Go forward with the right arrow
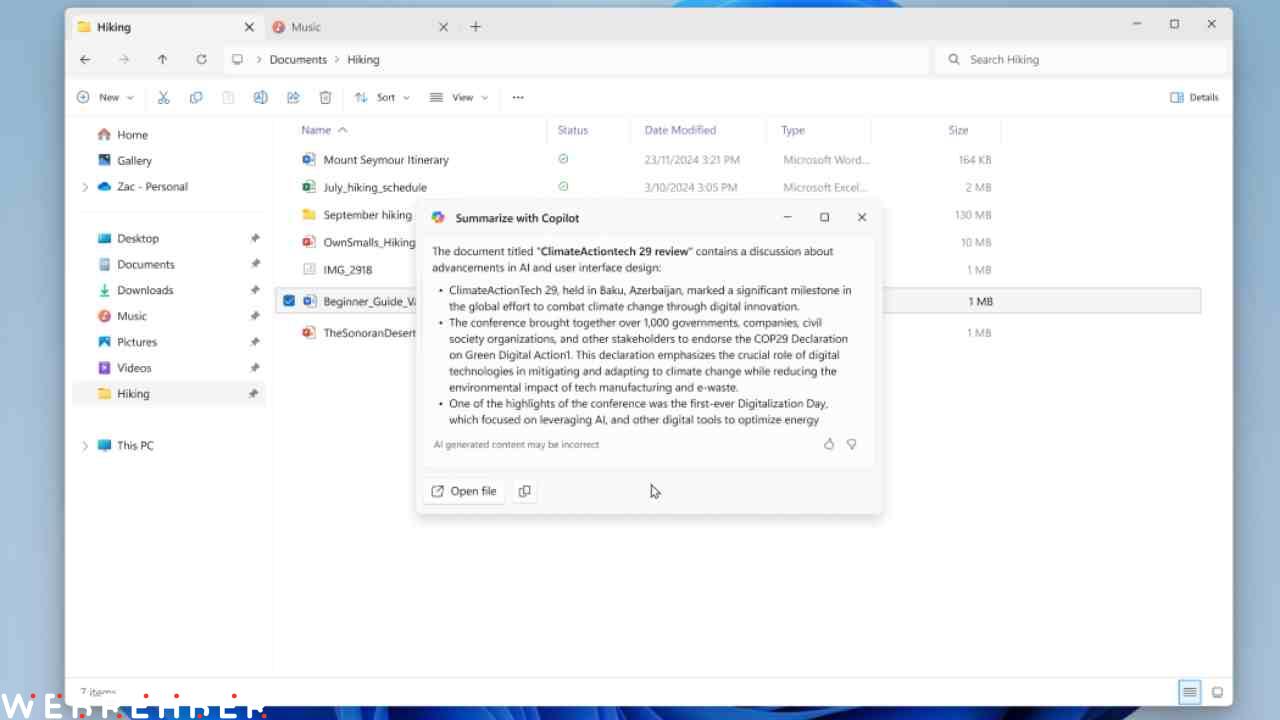This screenshot has height=720, width=1280. [124, 59]
